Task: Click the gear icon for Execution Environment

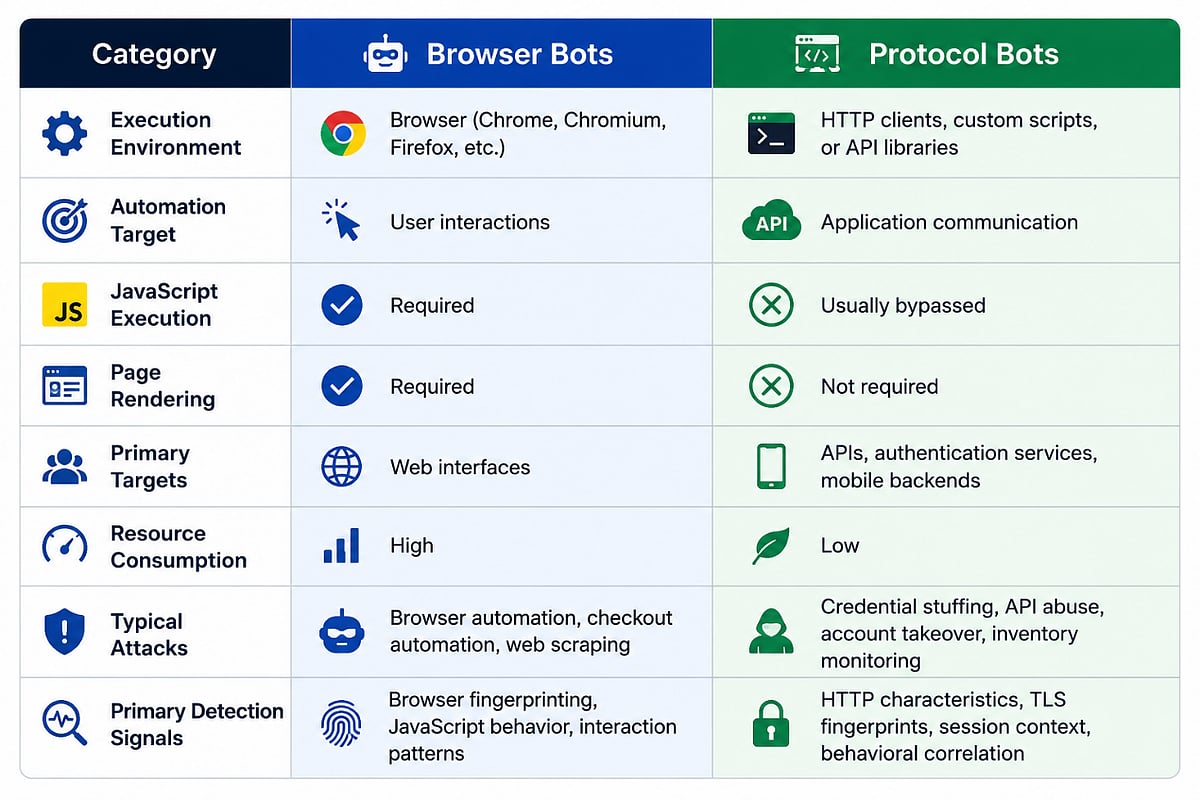Action: 64,133
